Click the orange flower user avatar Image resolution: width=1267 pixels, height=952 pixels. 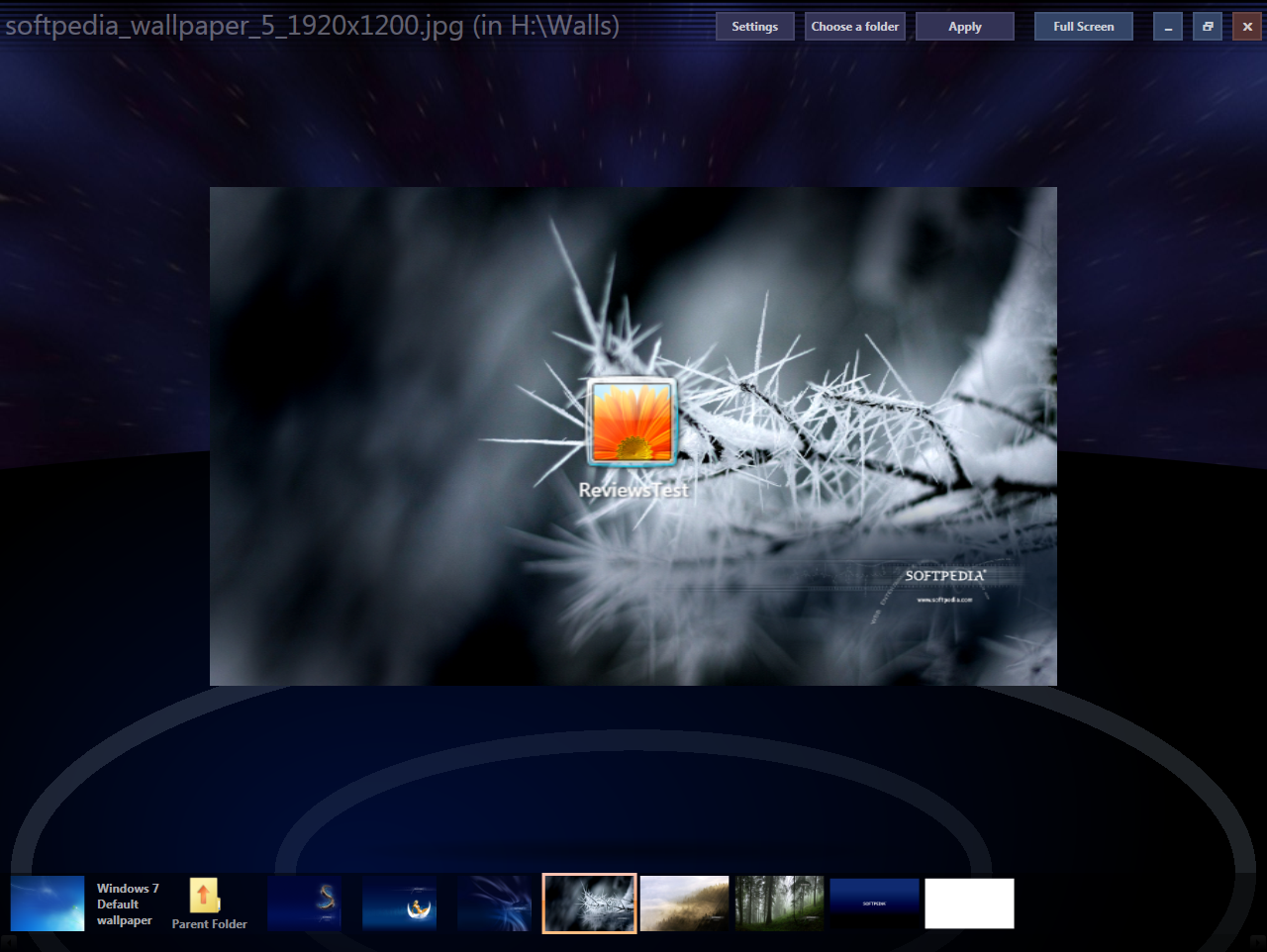point(633,423)
